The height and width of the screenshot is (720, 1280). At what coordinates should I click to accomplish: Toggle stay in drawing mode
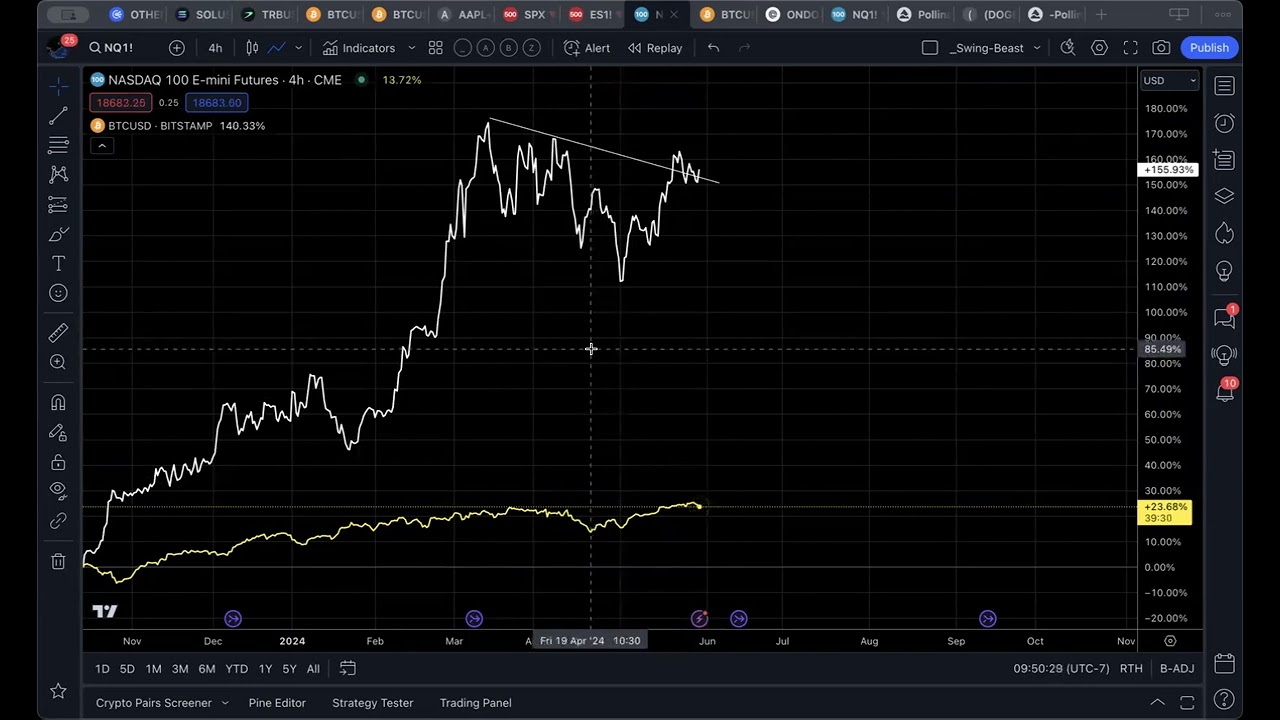[58, 432]
